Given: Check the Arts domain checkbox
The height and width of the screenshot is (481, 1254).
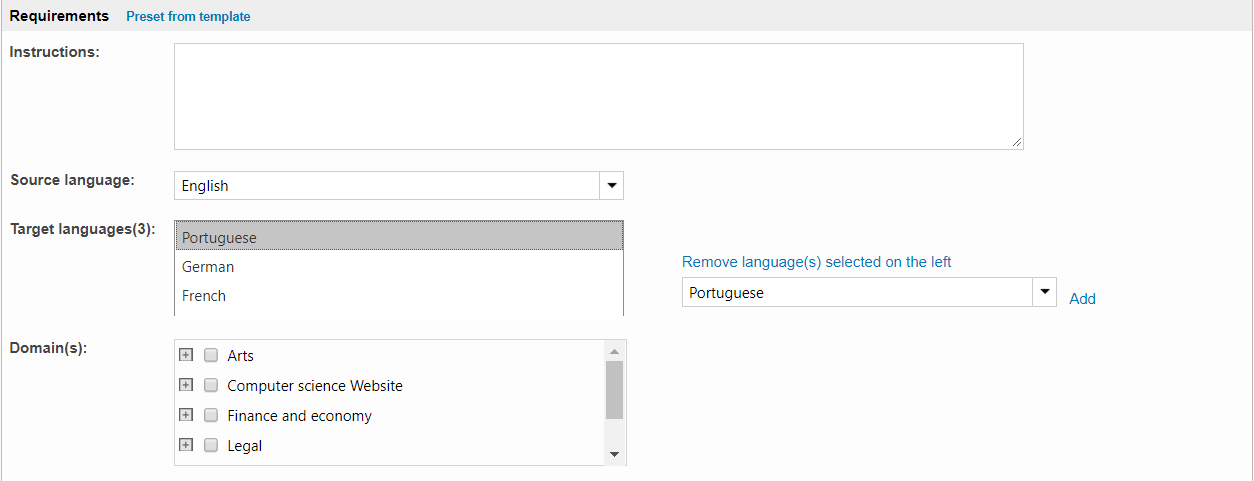Looking at the screenshot, I should 211,355.
